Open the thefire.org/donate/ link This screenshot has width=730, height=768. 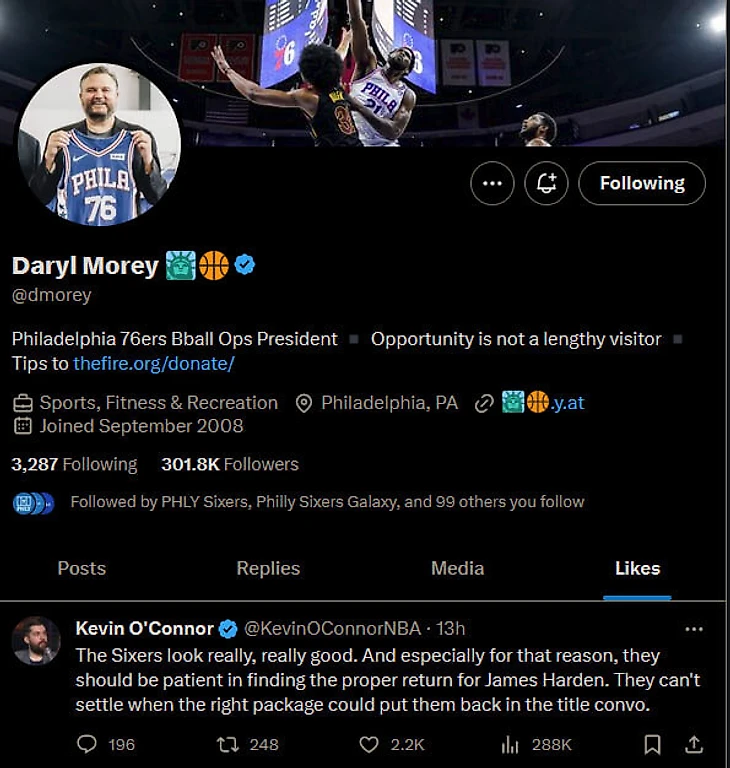tap(154, 363)
